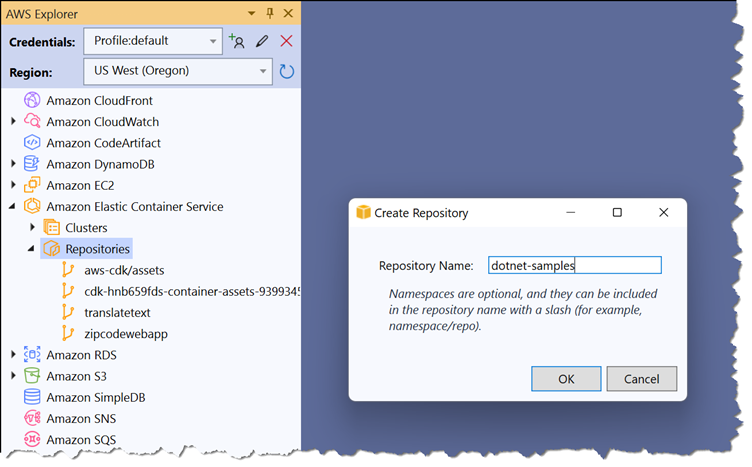Select the Amazon CloudWatch label
Image resolution: width=752 pixels, height=467 pixels.
pos(103,122)
